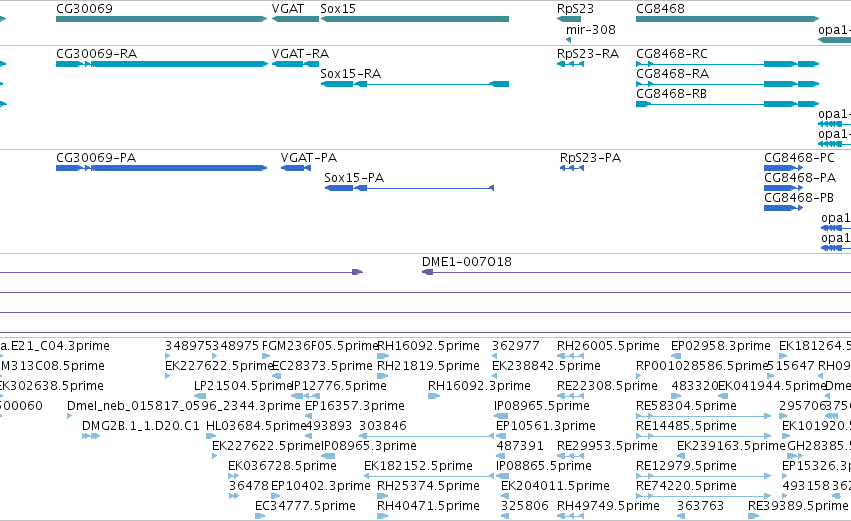Select the Sox15-RA transcript
Screen dimensions: 851x521
pos(415,84)
